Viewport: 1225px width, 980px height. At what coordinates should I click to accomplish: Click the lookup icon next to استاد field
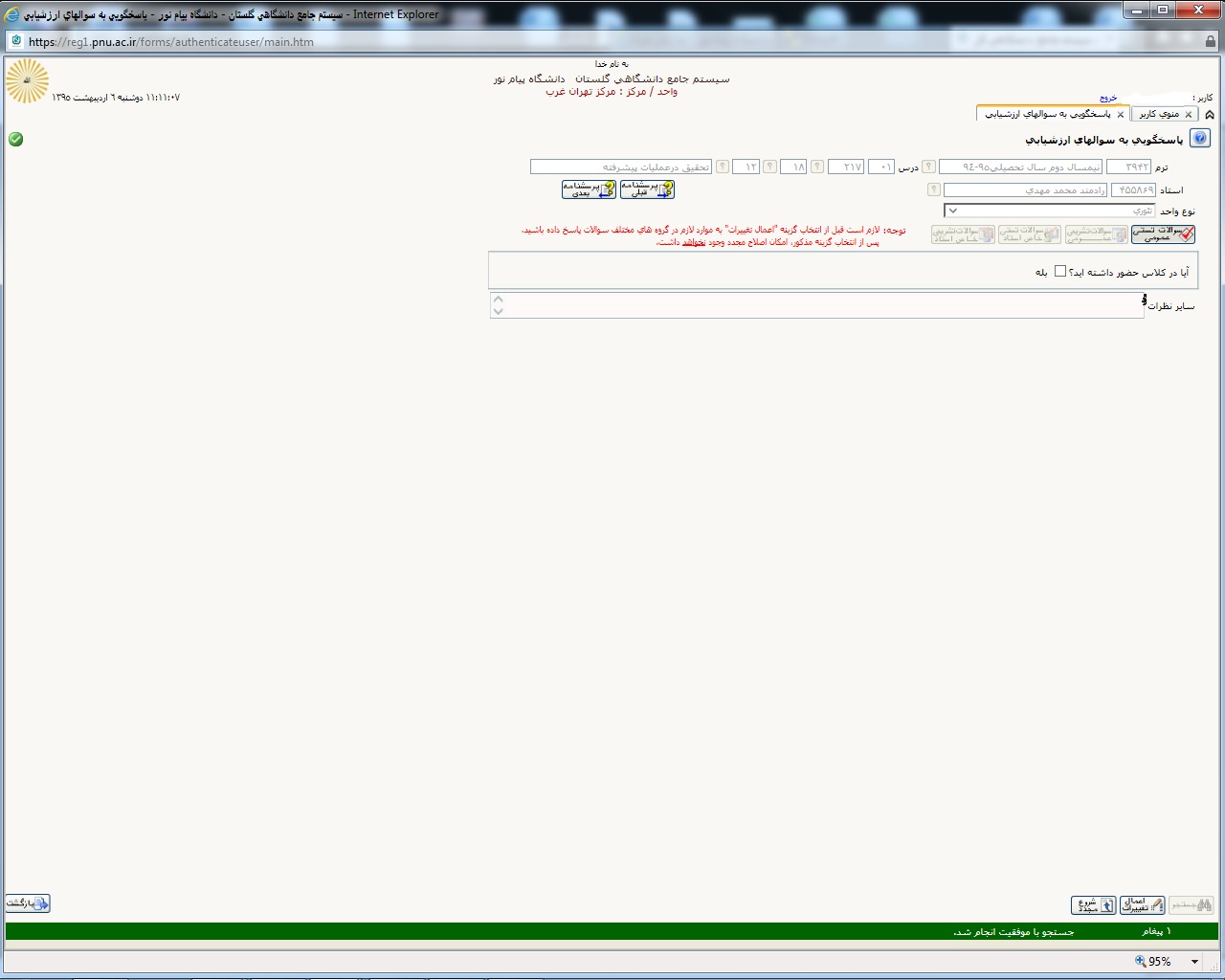(934, 190)
